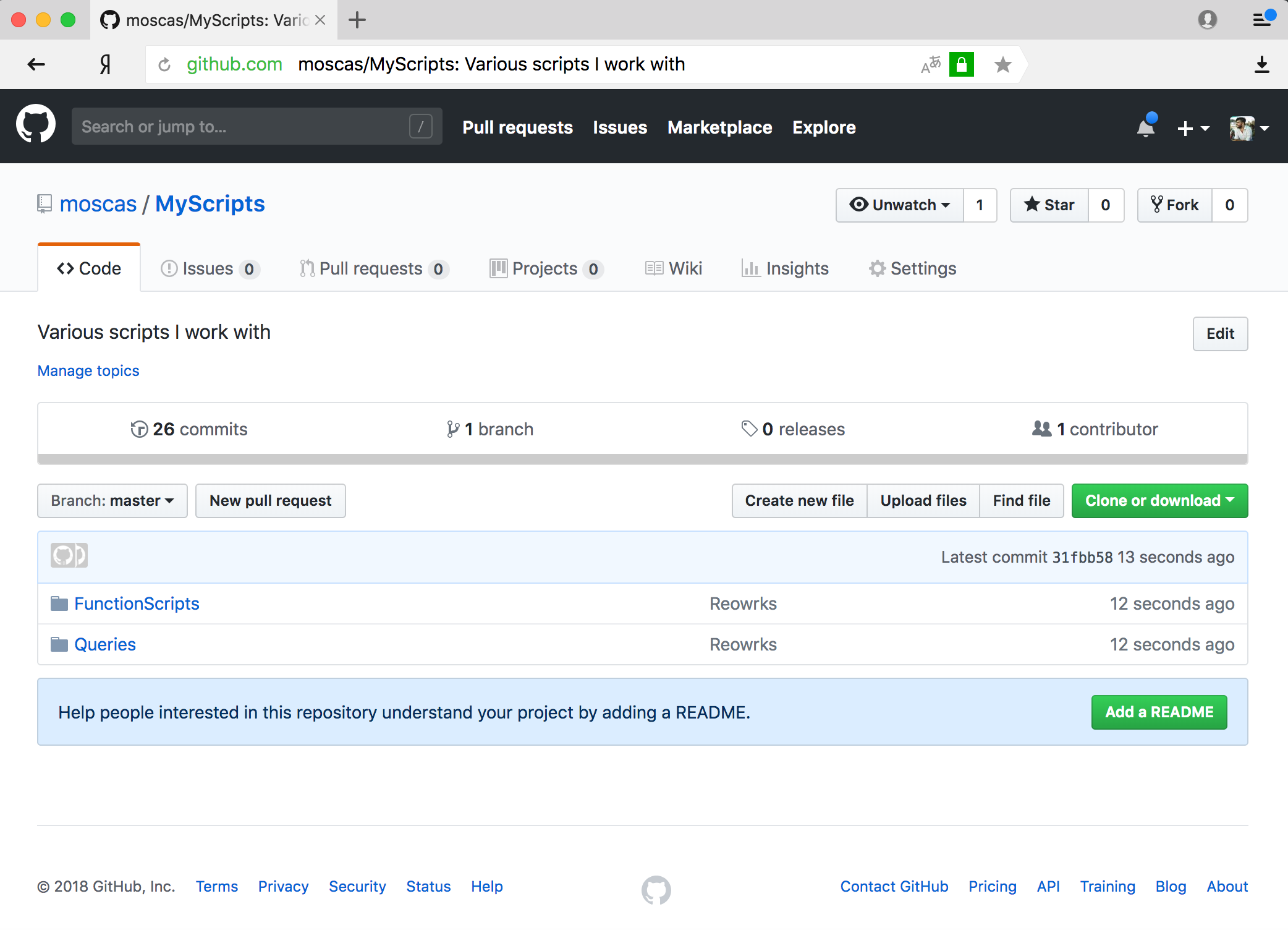Click the browser profile avatar icon
Image resolution: width=1288 pixels, height=930 pixels.
point(1208,20)
